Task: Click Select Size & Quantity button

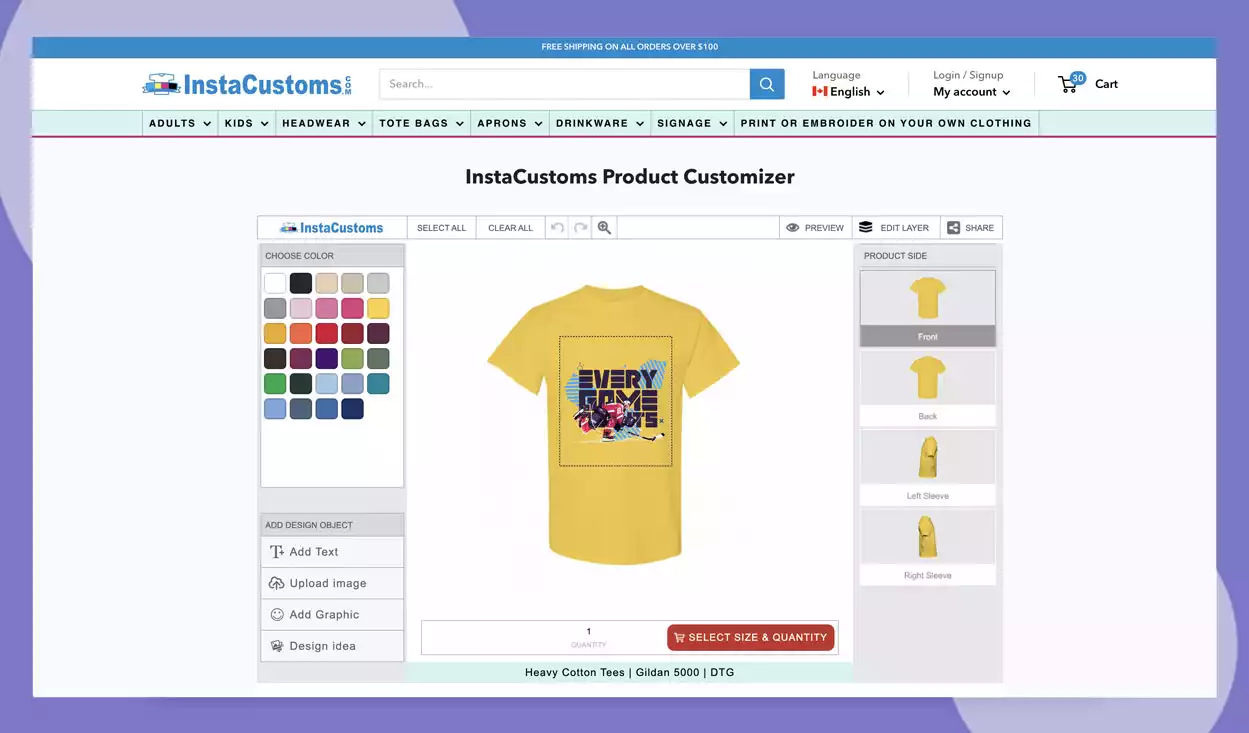Action: point(751,637)
